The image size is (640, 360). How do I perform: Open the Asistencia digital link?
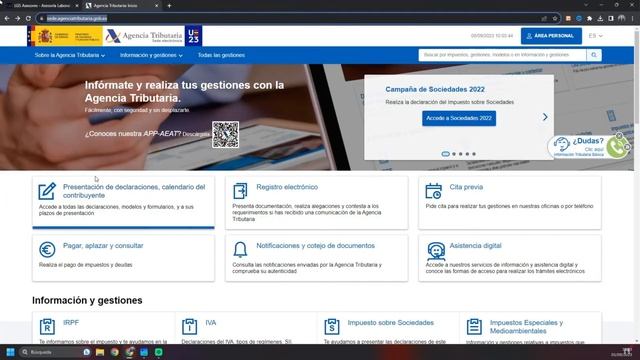click(x=475, y=246)
